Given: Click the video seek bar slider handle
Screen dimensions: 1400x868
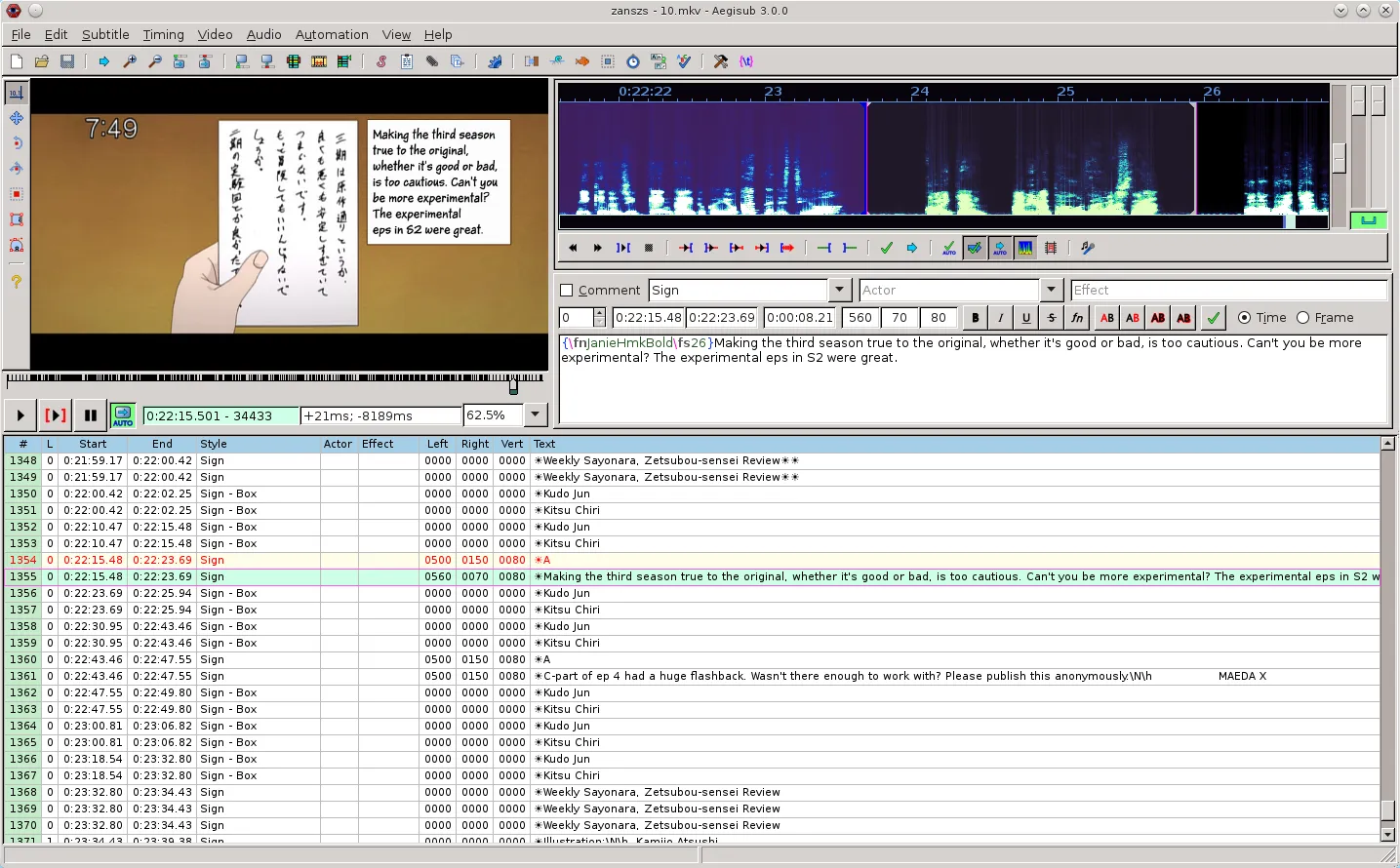Looking at the screenshot, I should (x=513, y=386).
